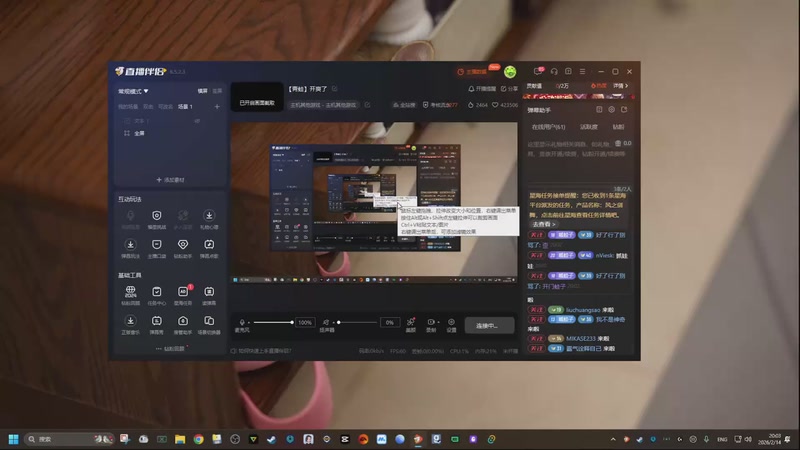800x450 pixels.
Task: Open the microphone icon in 互动玩法 row one
Action: [131, 216]
